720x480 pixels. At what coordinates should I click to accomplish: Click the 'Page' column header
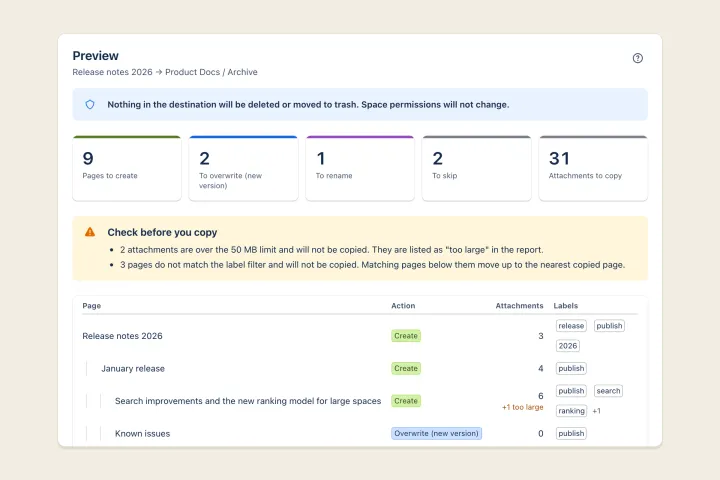pyautogui.click(x=92, y=306)
